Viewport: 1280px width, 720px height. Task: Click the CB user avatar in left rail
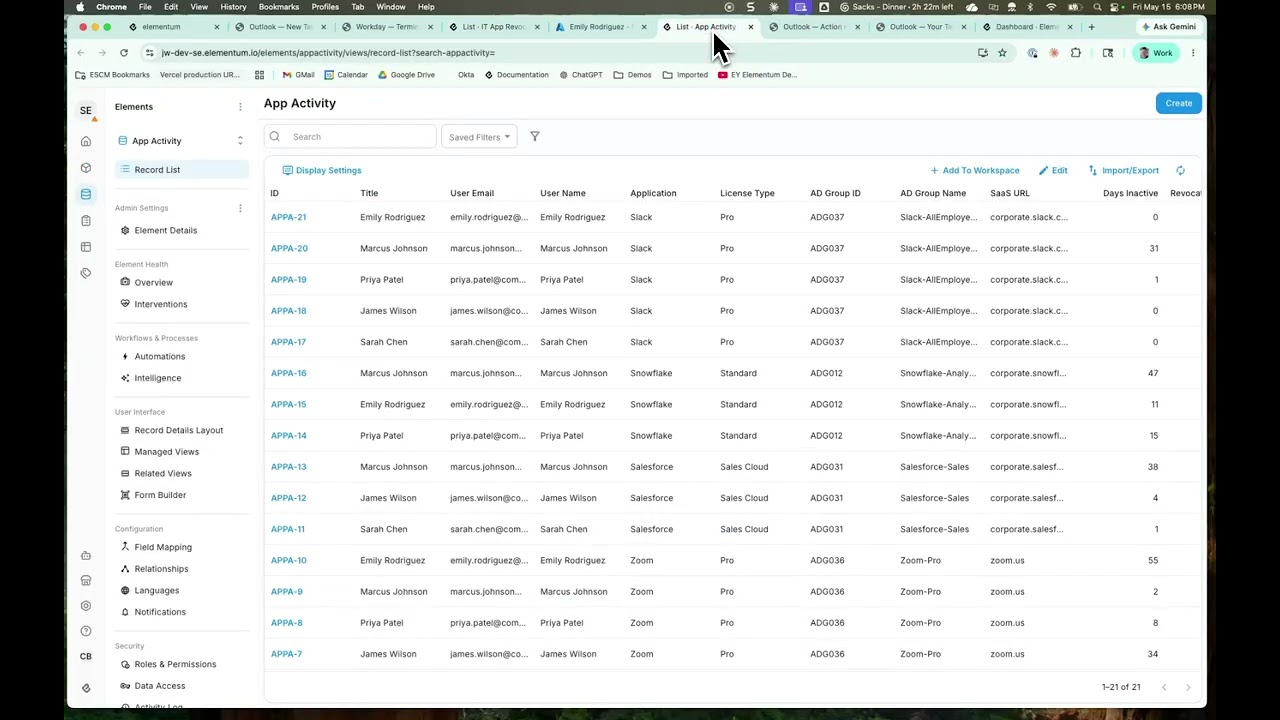(x=86, y=657)
